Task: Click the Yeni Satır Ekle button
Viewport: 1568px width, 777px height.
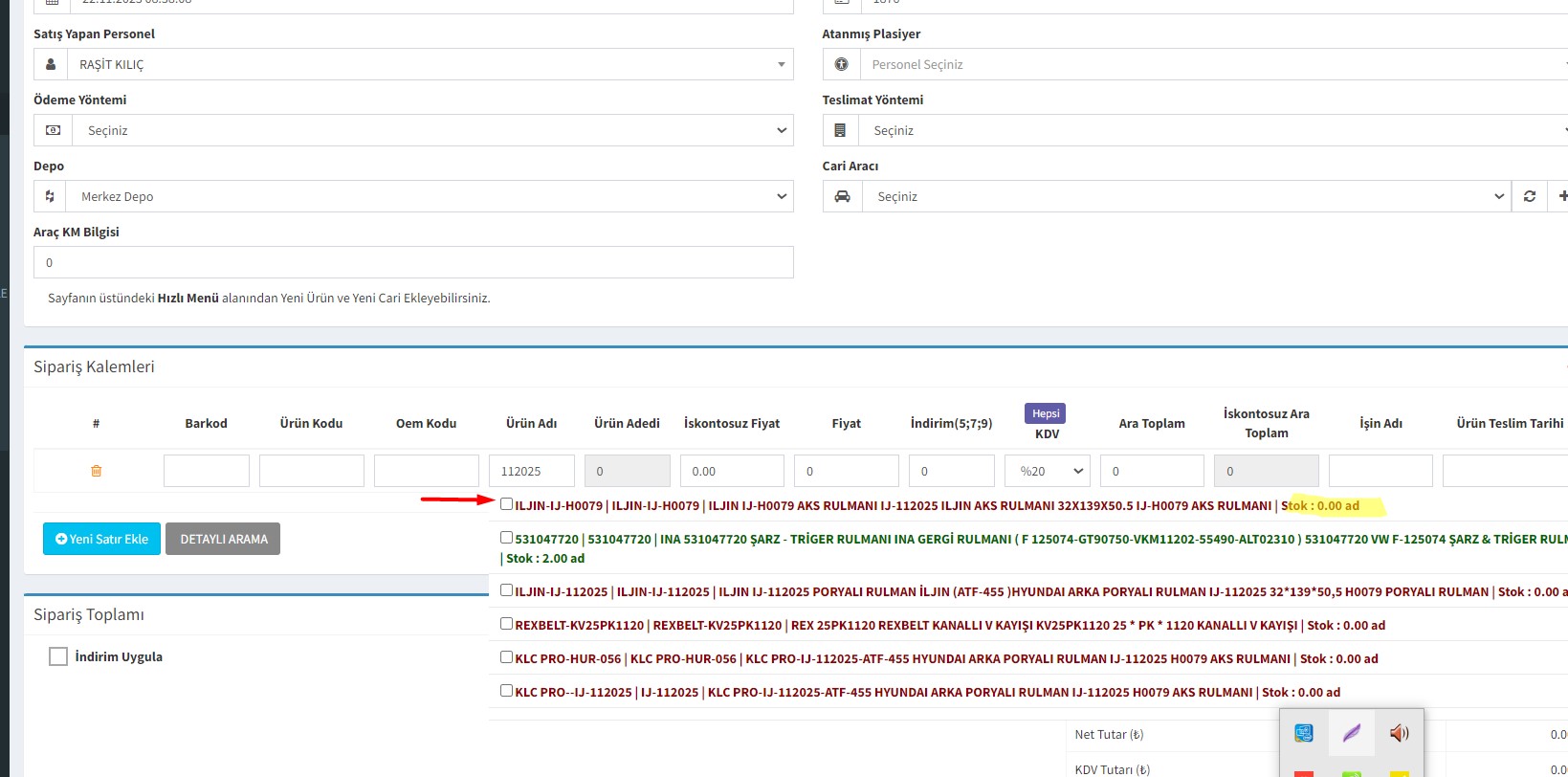Action: [101, 539]
